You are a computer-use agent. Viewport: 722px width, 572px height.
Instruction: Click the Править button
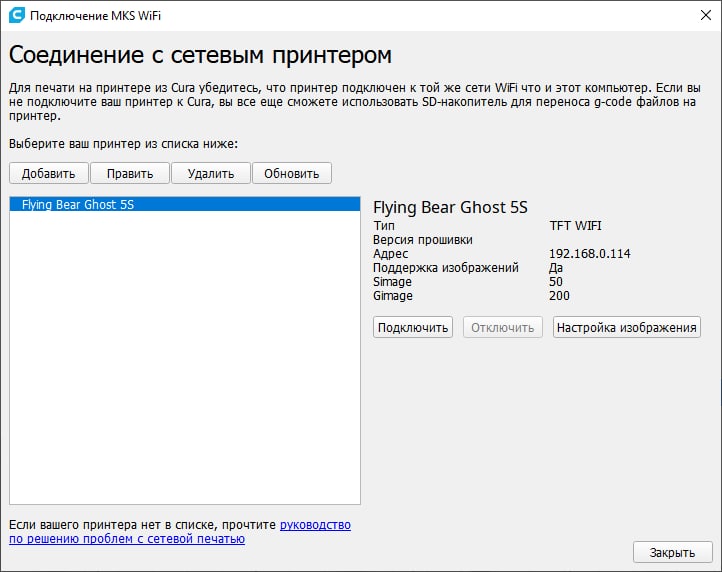click(x=130, y=173)
